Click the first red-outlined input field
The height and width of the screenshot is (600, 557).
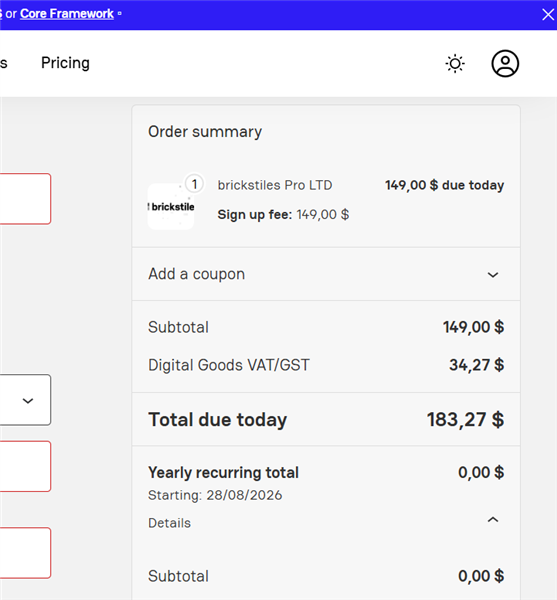click(25, 199)
